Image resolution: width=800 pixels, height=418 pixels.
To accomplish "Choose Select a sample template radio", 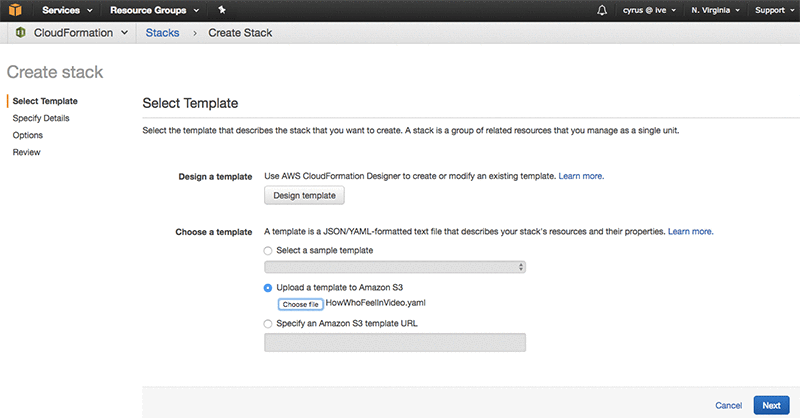I will pyautogui.click(x=268, y=251).
